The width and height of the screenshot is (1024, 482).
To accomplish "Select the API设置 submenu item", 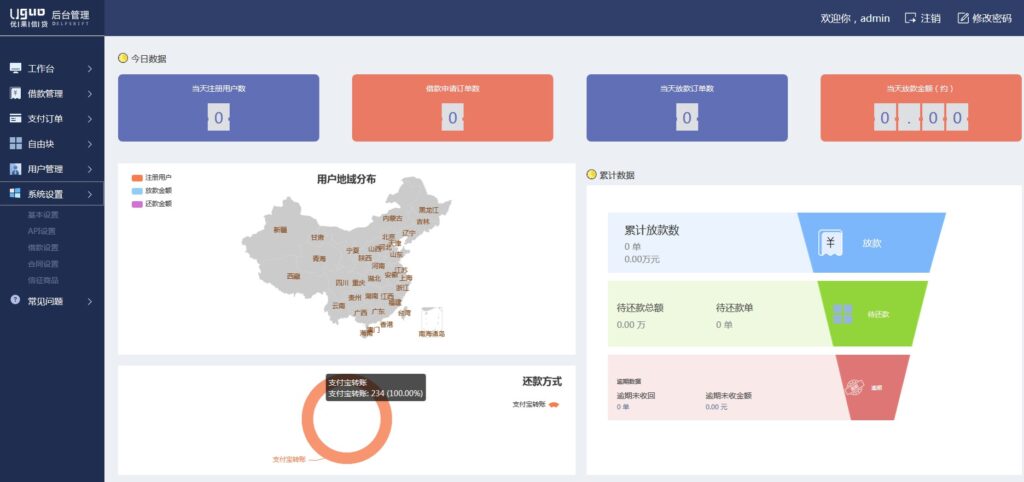I will tap(42, 231).
